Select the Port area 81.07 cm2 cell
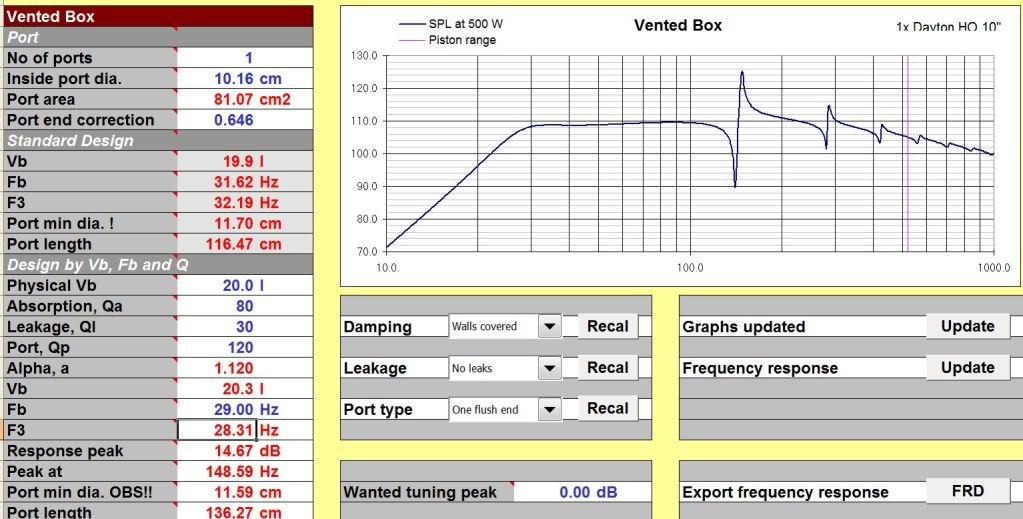Screen dimensions: 1023x519 pos(245,99)
